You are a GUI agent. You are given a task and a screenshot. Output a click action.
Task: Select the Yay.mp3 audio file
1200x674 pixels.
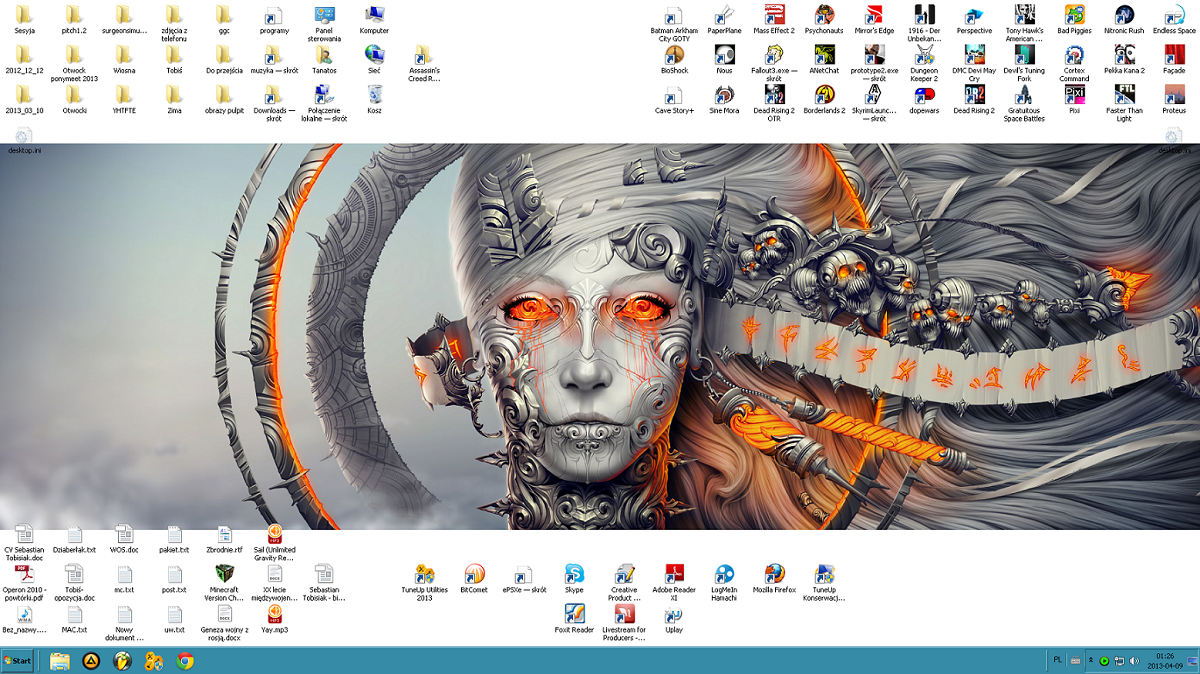(274, 614)
